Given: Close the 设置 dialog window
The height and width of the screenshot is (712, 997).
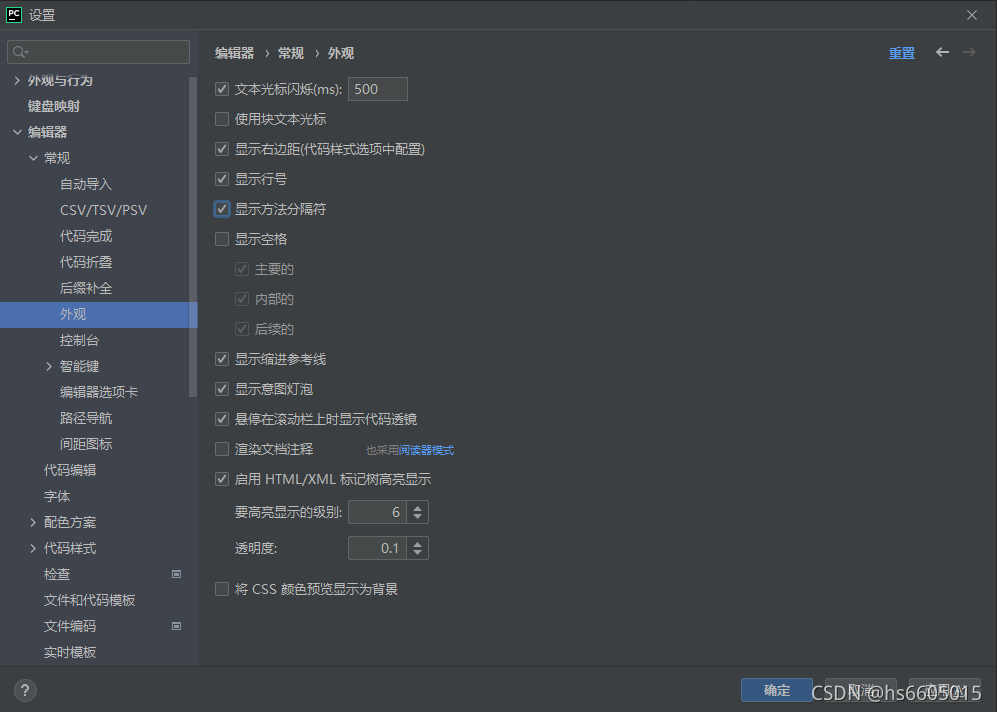Looking at the screenshot, I should coord(972,15).
